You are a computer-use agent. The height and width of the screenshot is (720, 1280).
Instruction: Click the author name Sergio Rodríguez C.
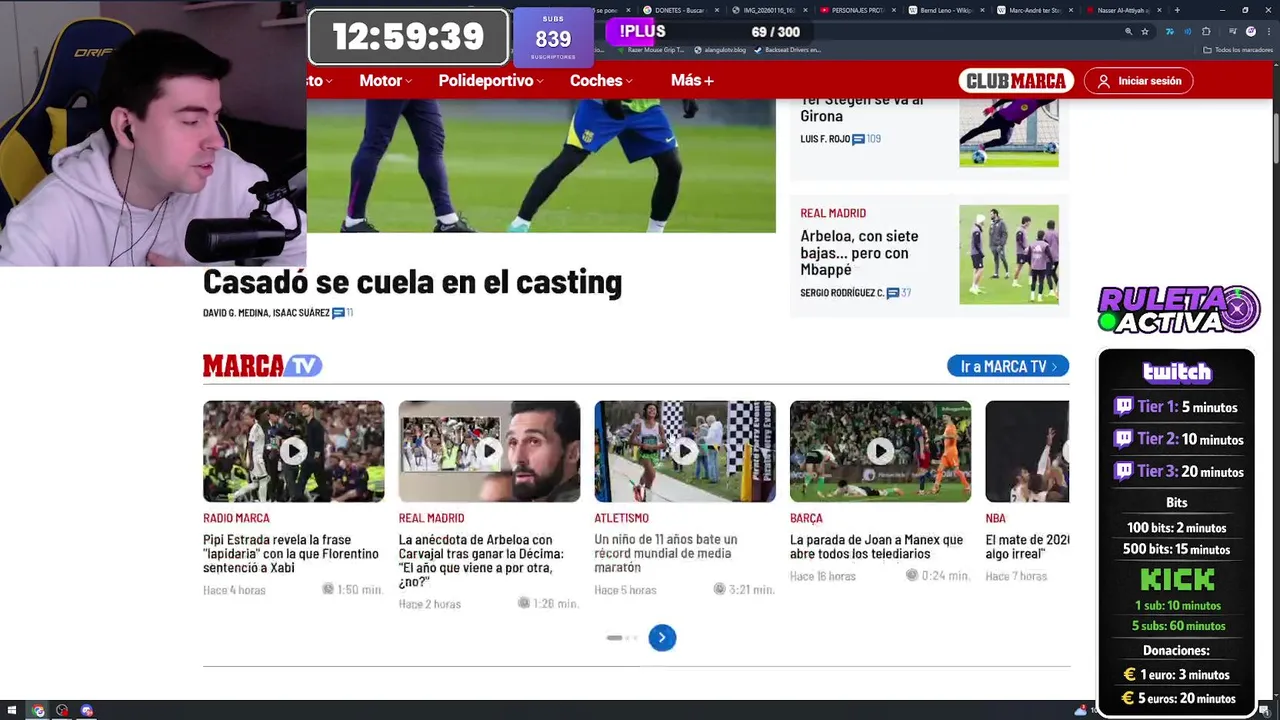tap(842, 293)
